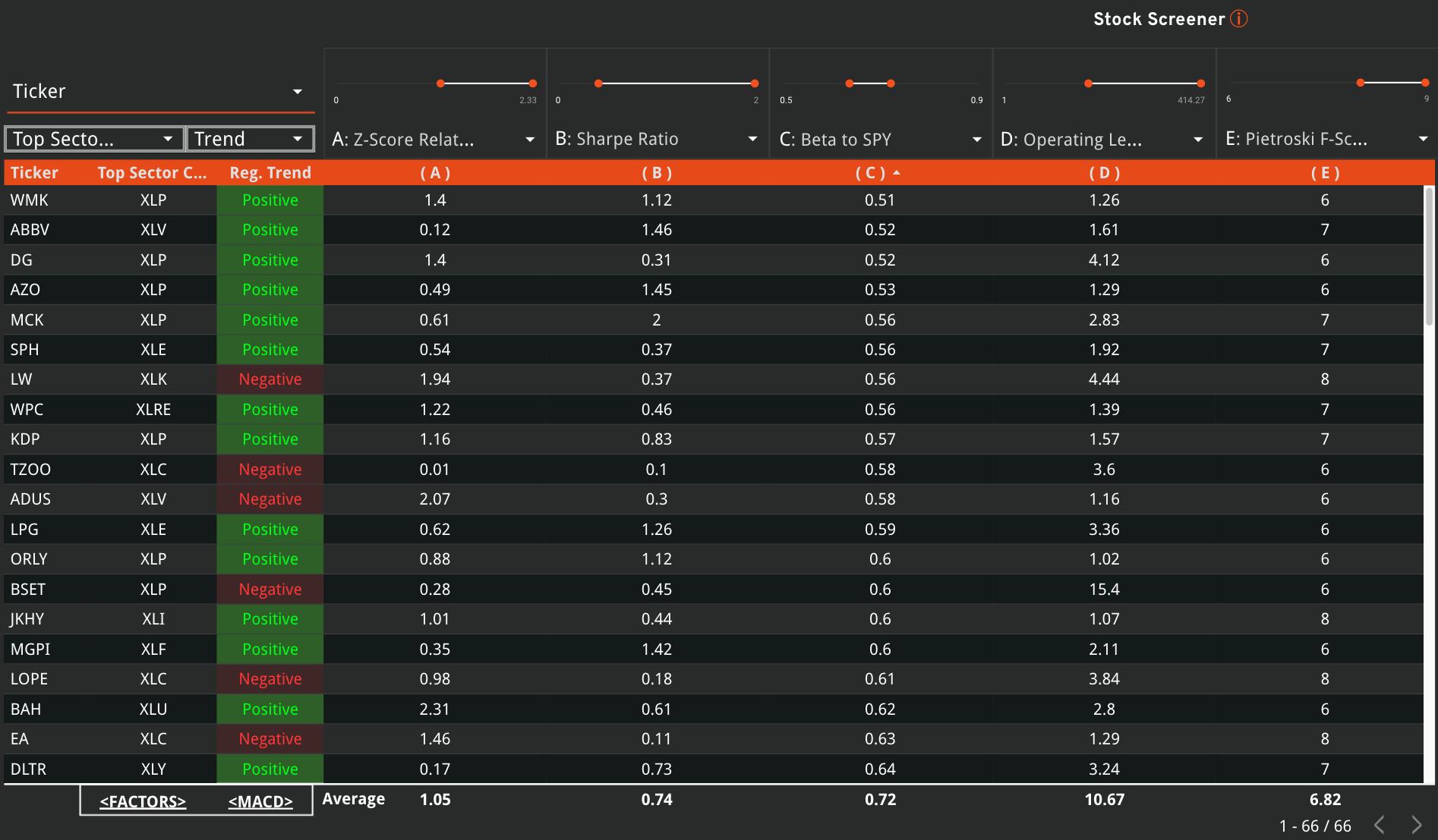Click the 10.67 average in column D
This screenshot has height=840, width=1438.
pyautogui.click(x=1105, y=800)
